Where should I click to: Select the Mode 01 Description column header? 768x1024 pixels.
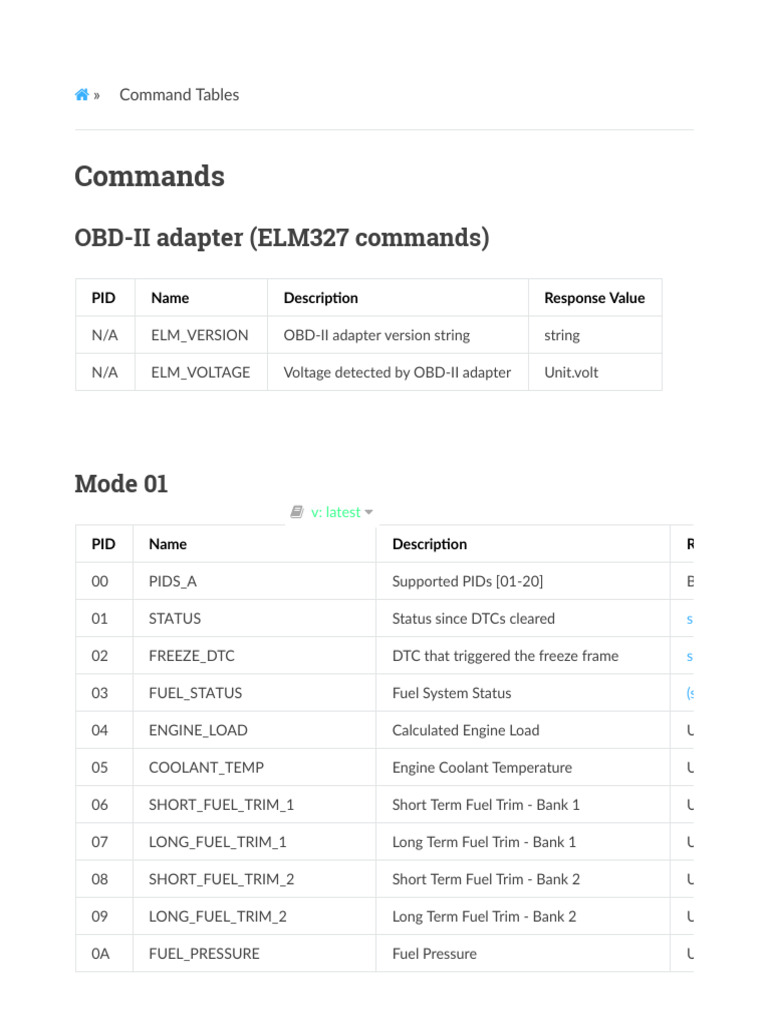[x=429, y=544]
